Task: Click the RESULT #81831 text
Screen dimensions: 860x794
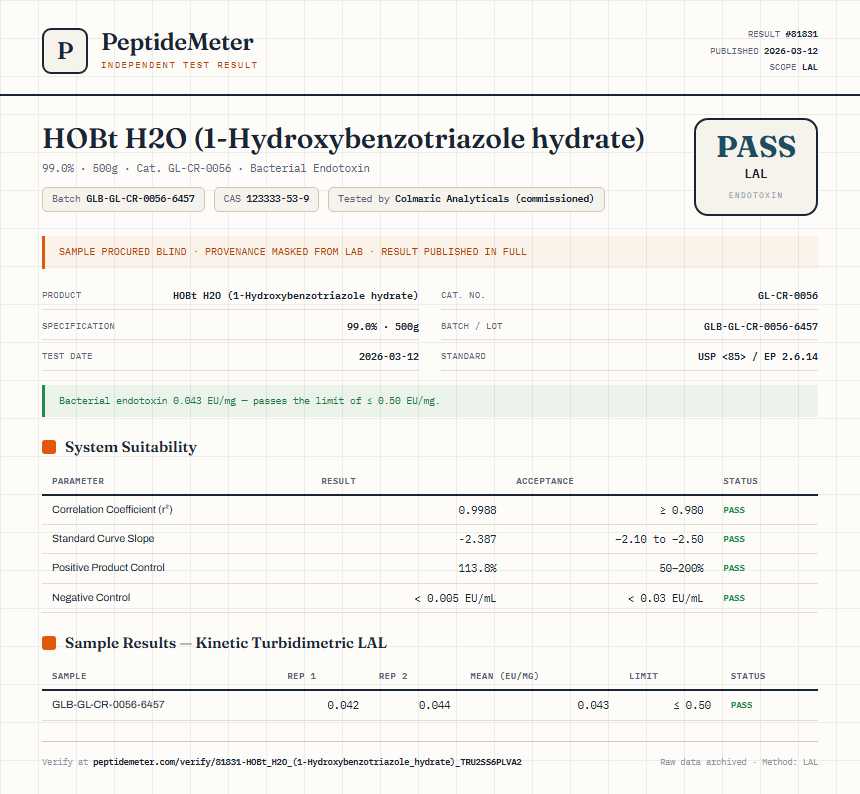Action: [x=783, y=34]
